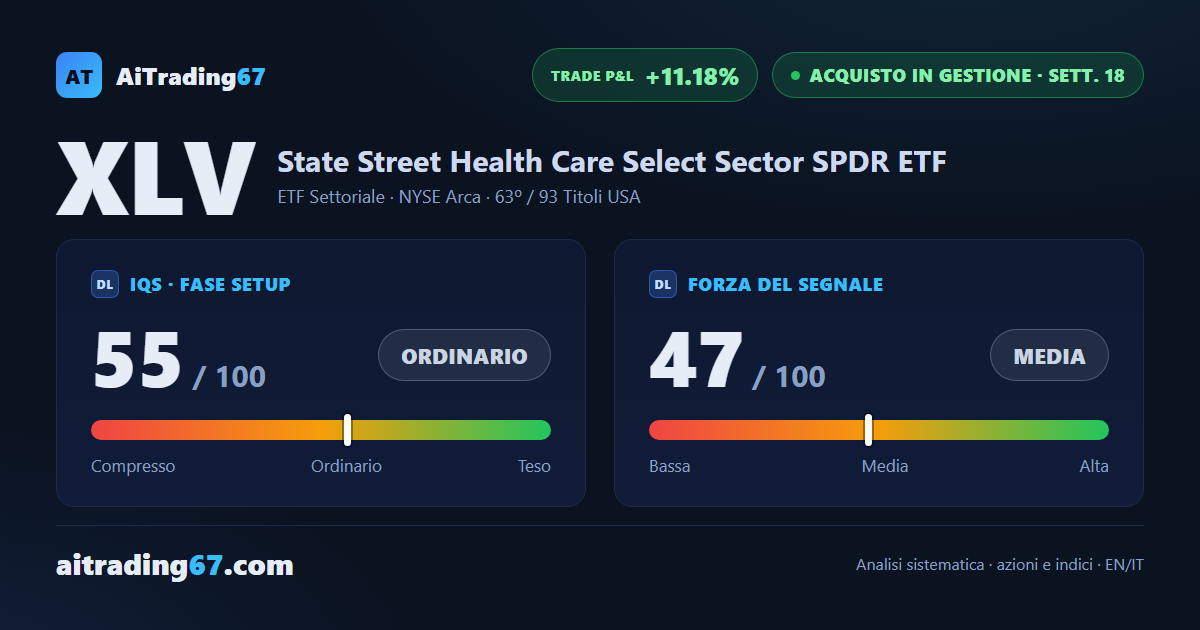Click the DL badge beside IQS Fase Setup
1200x630 pixels.
(x=105, y=284)
